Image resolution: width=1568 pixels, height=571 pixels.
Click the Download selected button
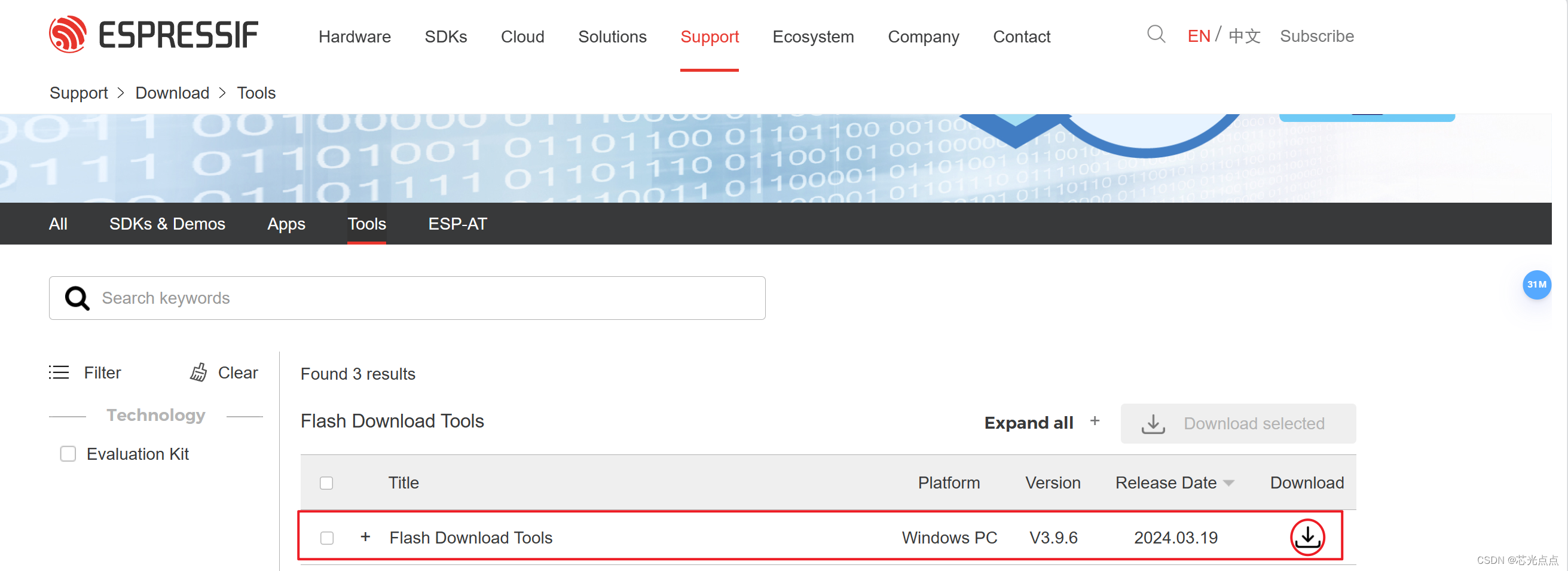[x=1238, y=424]
